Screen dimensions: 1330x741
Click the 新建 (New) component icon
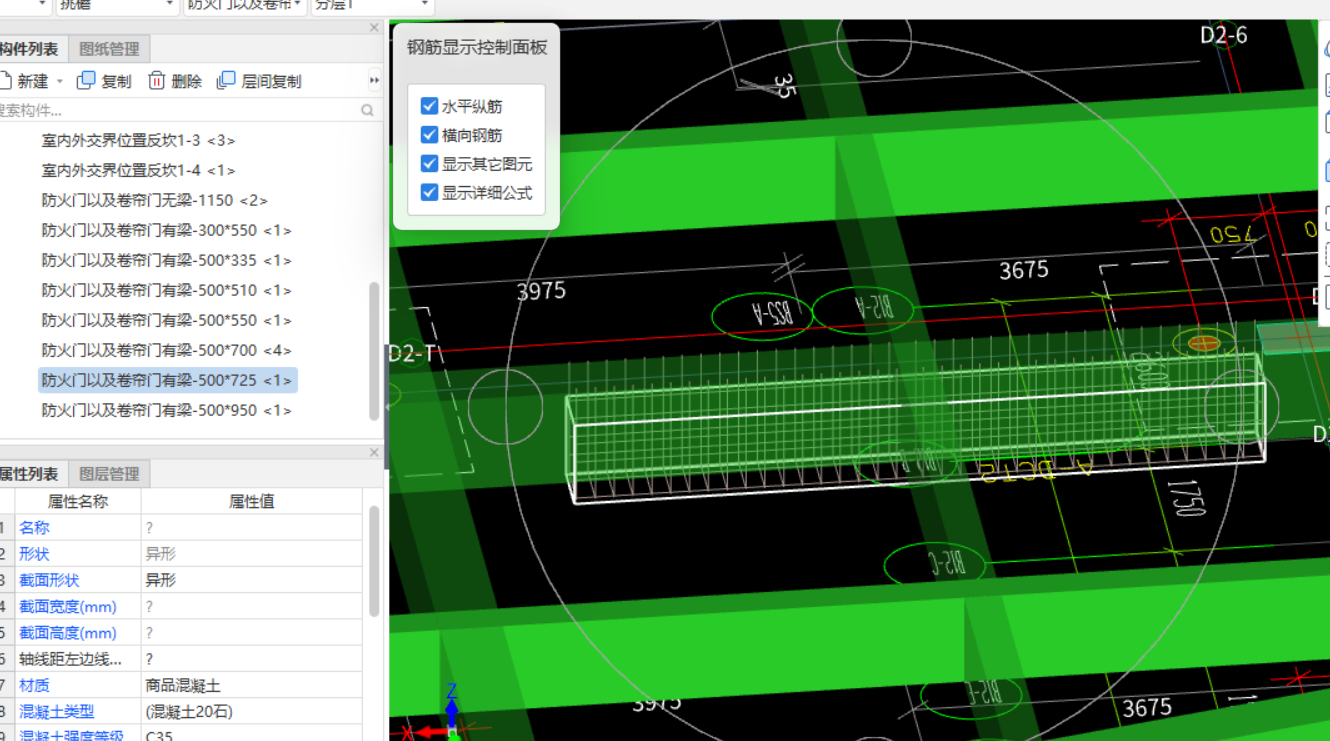pos(4,81)
